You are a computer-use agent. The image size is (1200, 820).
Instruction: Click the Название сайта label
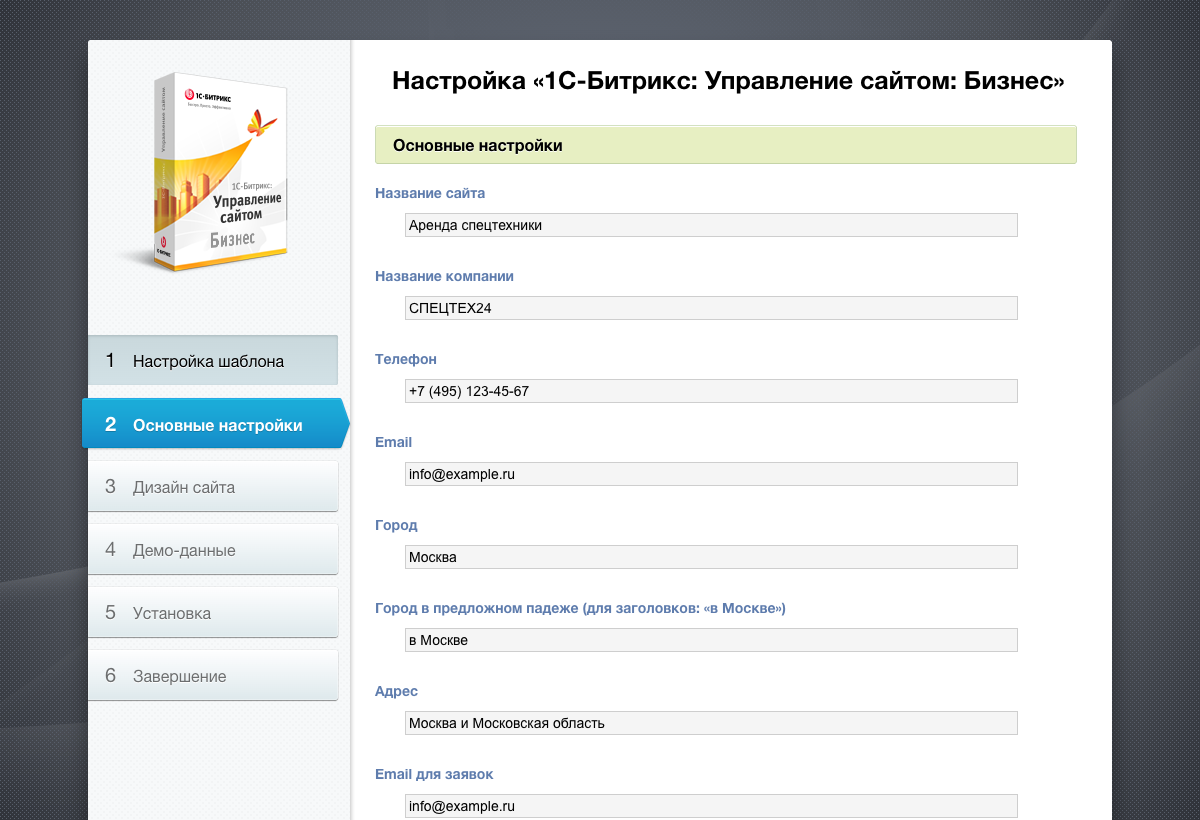[x=430, y=193]
